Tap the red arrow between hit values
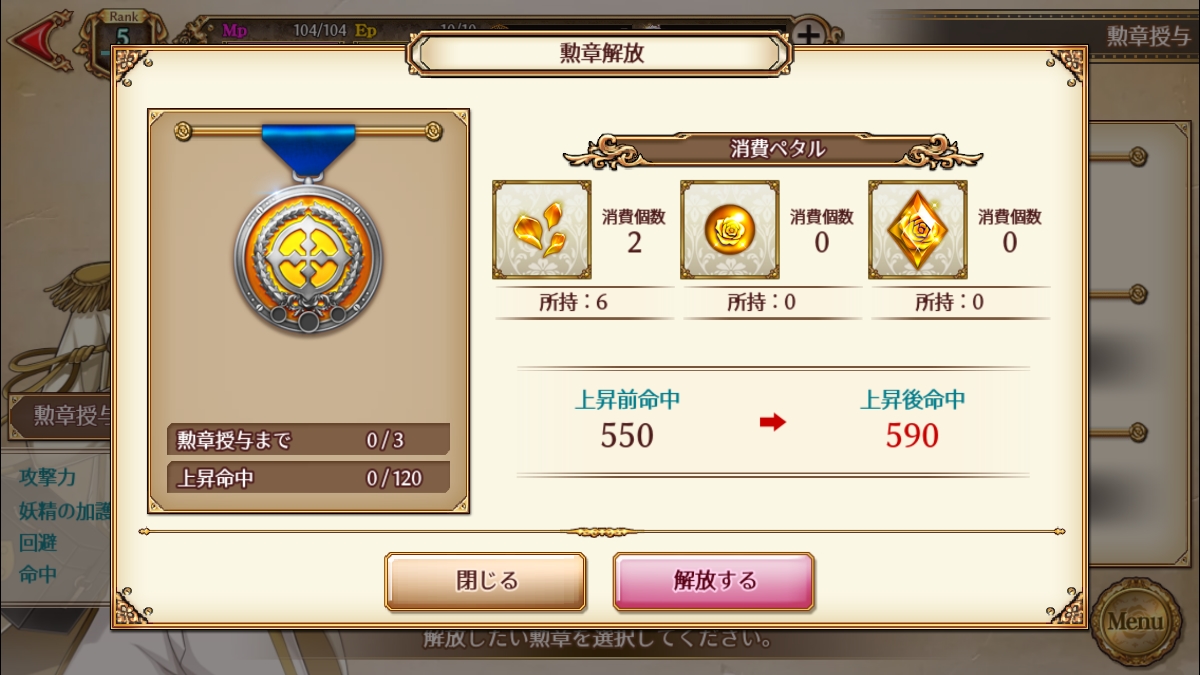Image resolution: width=1200 pixels, height=675 pixels. click(x=773, y=423)
